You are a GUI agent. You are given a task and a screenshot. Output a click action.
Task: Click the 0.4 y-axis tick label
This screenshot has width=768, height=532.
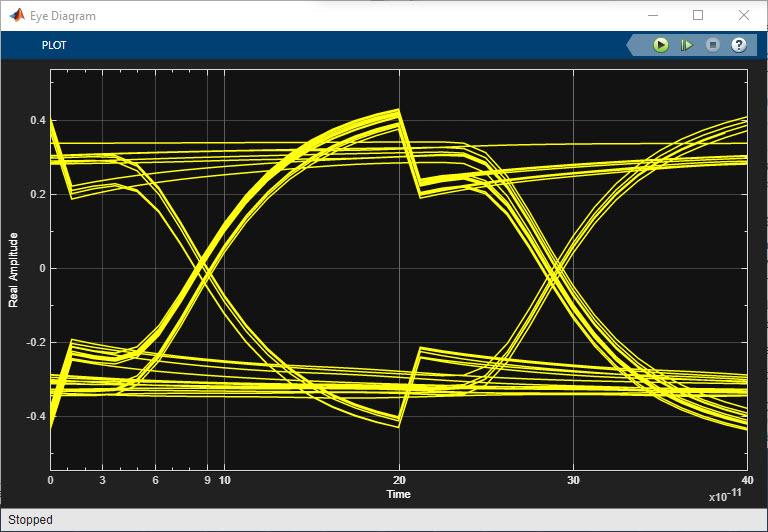click(x=38, y=121)
